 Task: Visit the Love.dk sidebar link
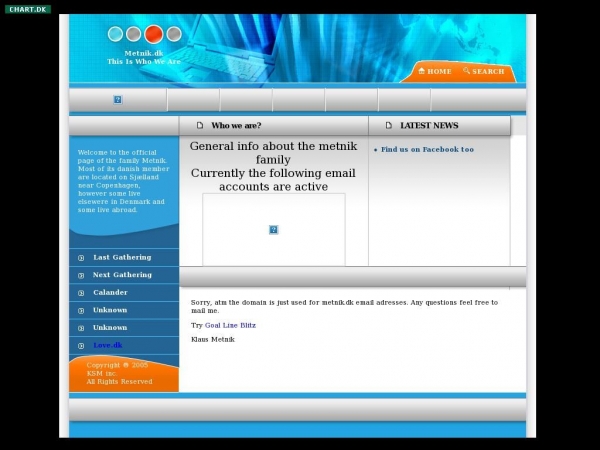tap(107, 345)
